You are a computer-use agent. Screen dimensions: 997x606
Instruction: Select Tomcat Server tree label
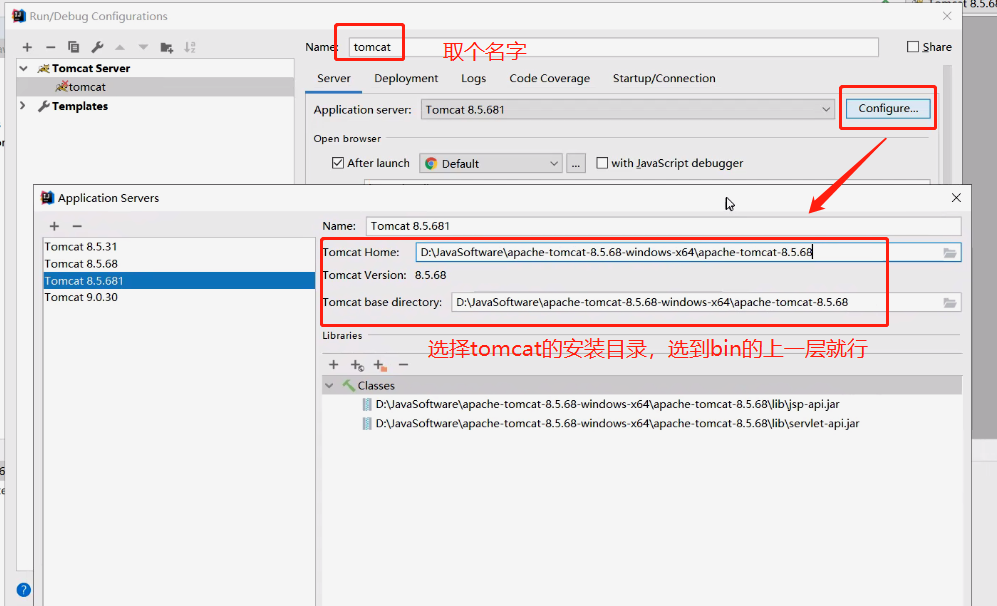click(91, 68)
